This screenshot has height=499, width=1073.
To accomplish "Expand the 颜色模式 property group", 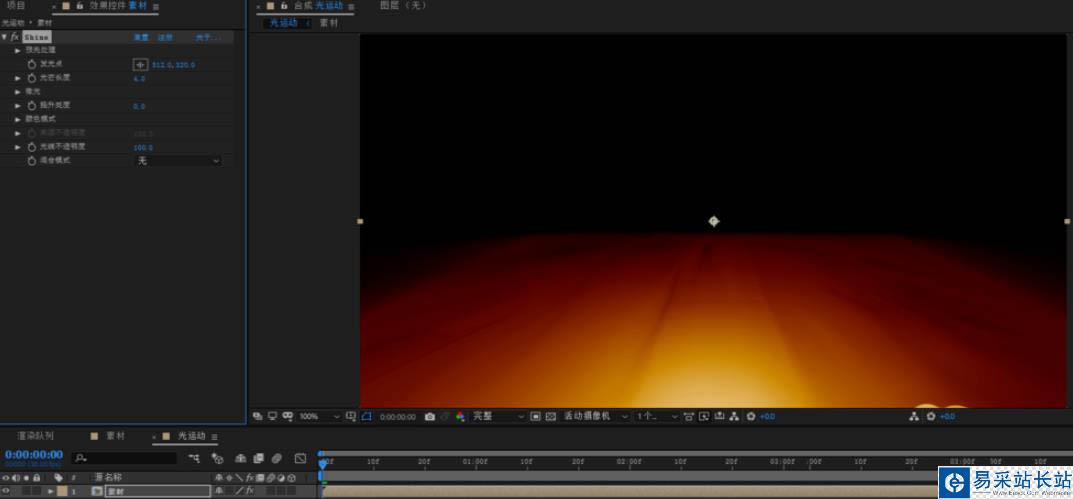I will pyautogui.click(x=18, y=119).
